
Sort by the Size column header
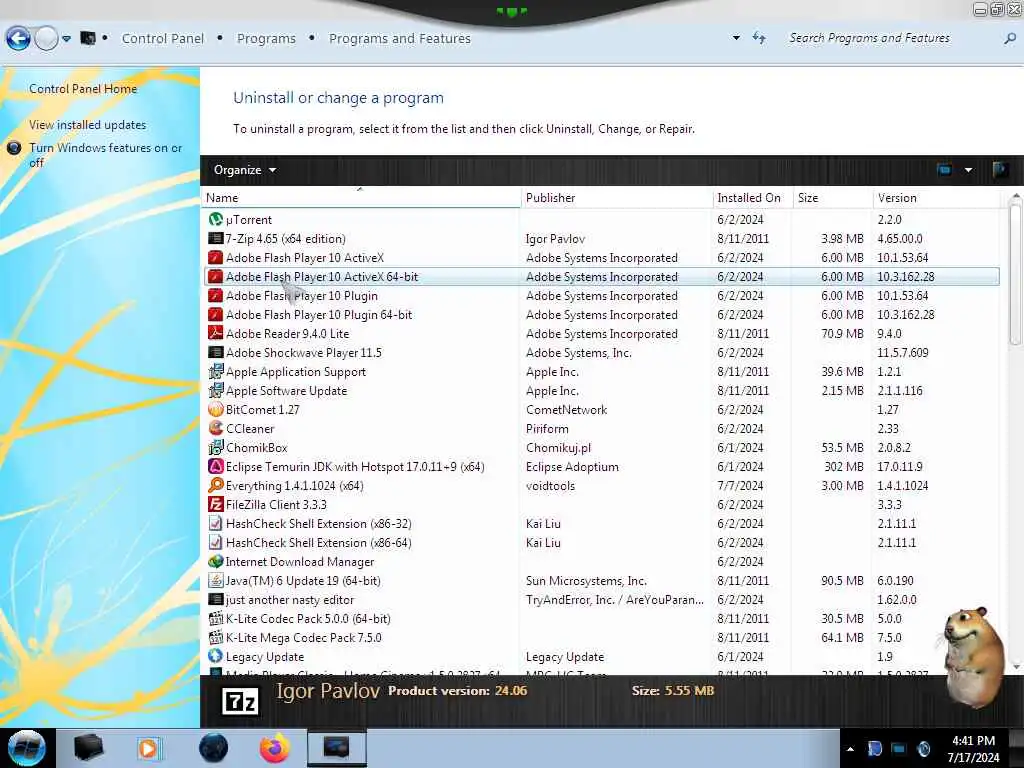833,197
